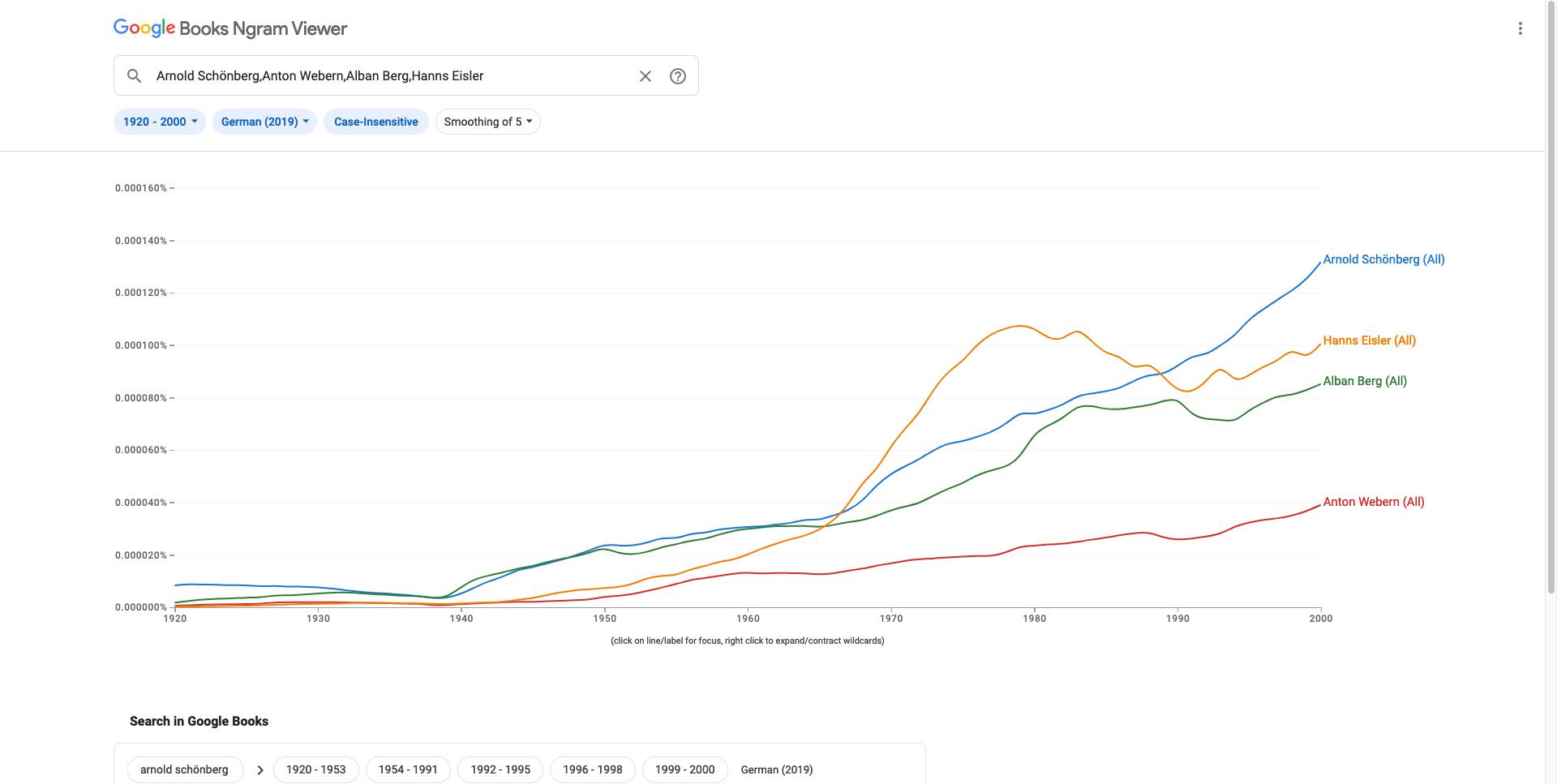This screenshot has width=1557, height=784.
Task: Focus the Hanns Eisler (All) line label
Action: pos(1369,341)
